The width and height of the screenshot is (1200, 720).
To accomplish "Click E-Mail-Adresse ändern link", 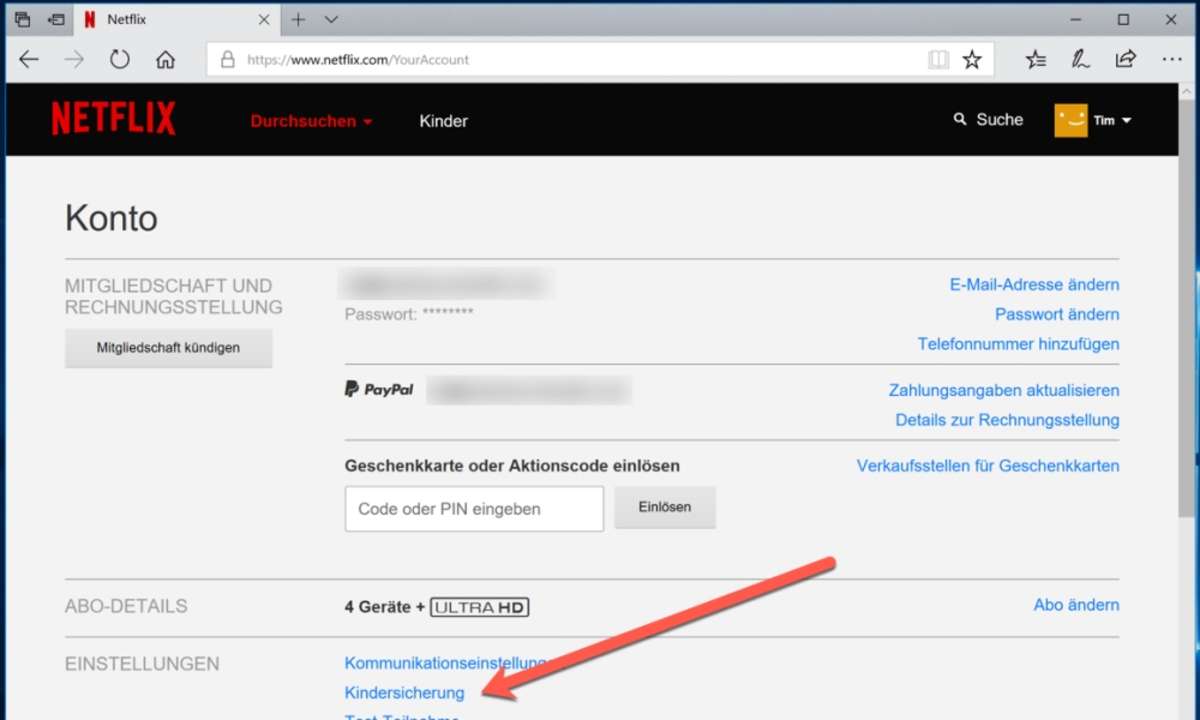I will point(1034,285).
